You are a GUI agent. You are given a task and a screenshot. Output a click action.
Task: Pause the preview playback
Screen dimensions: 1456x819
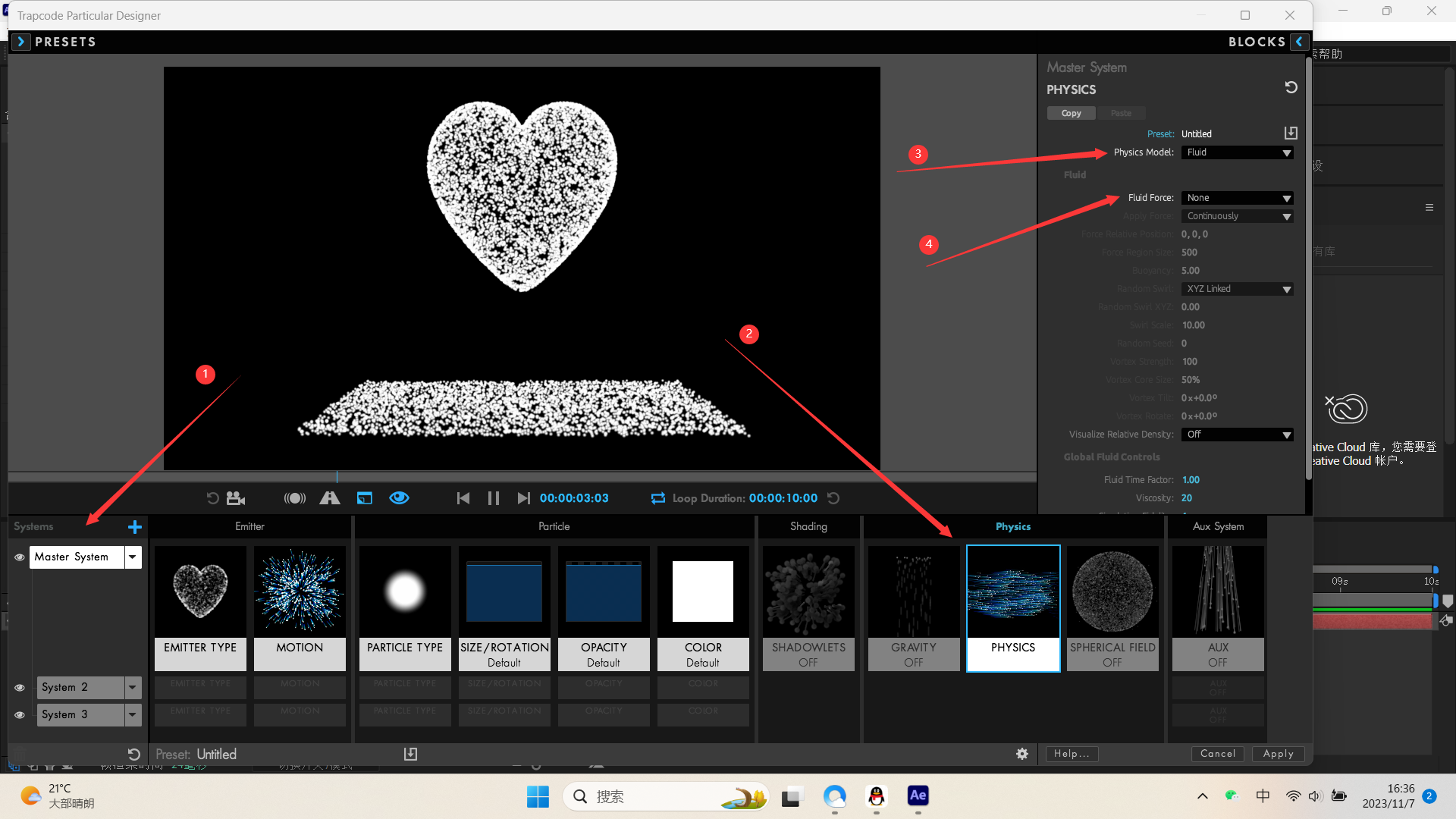pyautogui.click(x=494, y=498)
